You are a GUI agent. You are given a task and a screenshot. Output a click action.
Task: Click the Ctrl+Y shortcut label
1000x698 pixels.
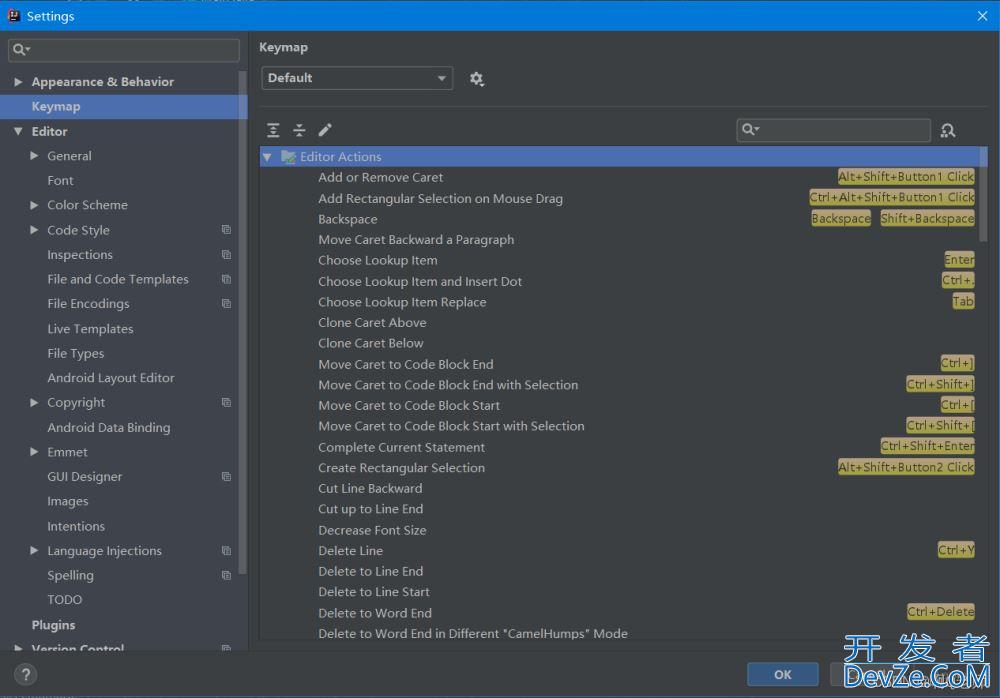pos(956,550)
